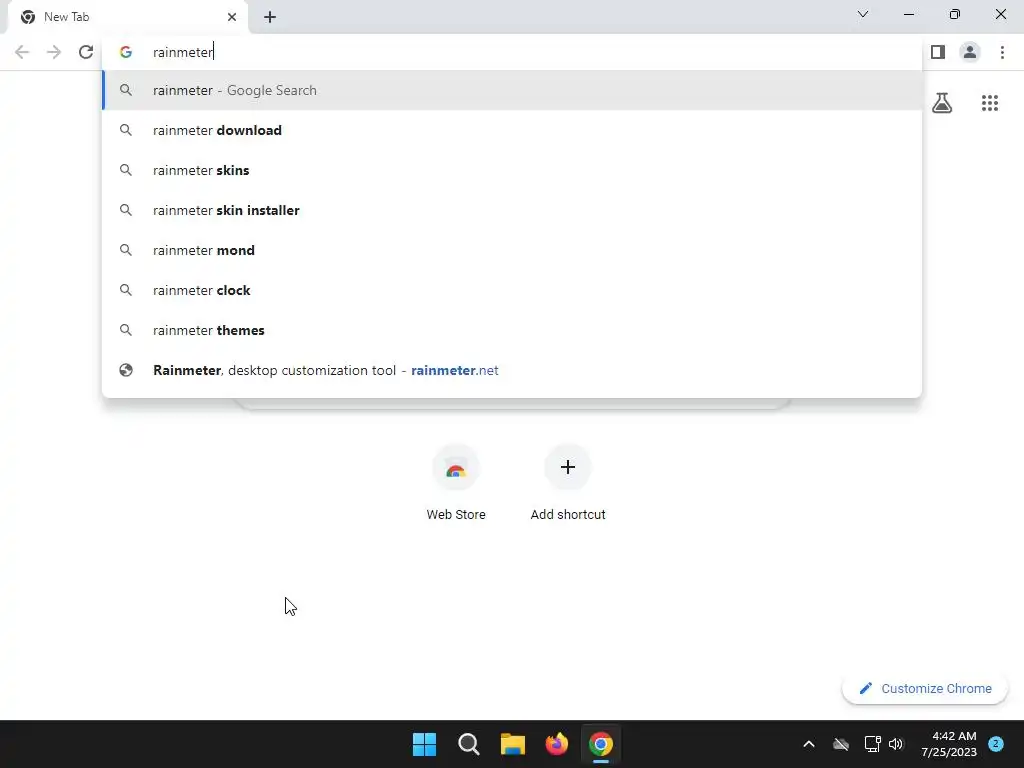
Task: Click the Web Store shortcut icon
Action: pyautogui.click(x=456, y=468)
